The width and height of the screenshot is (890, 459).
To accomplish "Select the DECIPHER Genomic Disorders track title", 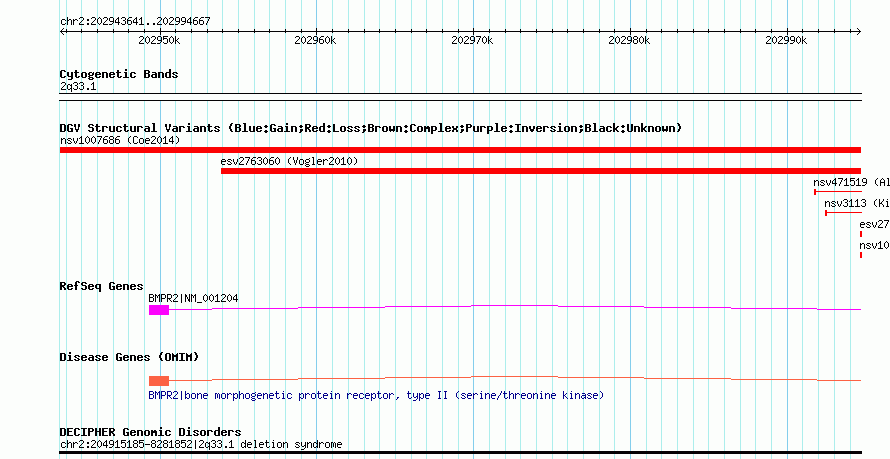I will [x=150, y=432].
